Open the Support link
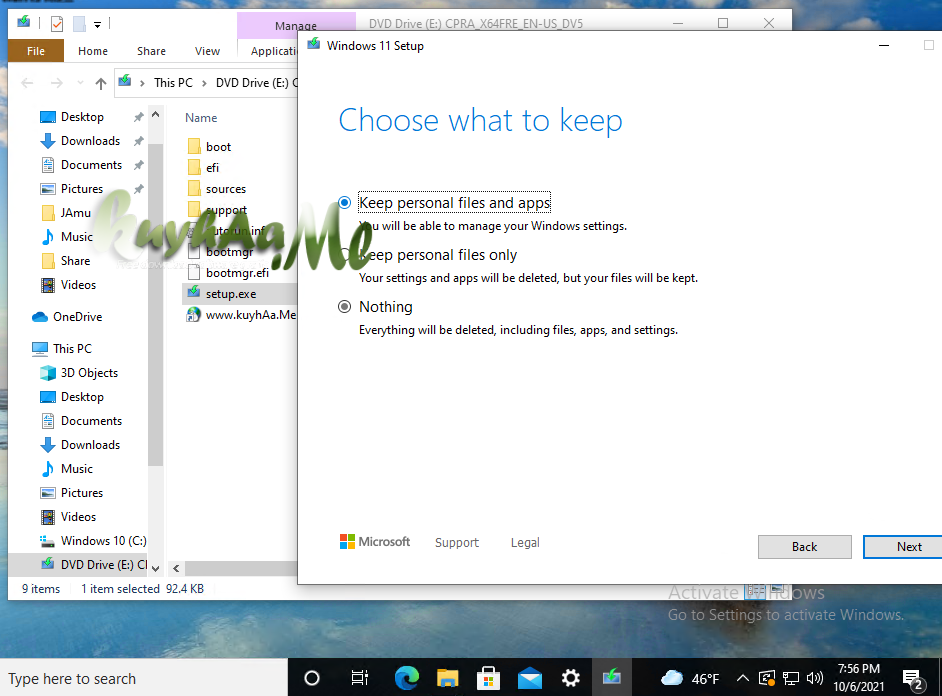The image size is (942, 696). coord(457,543)
